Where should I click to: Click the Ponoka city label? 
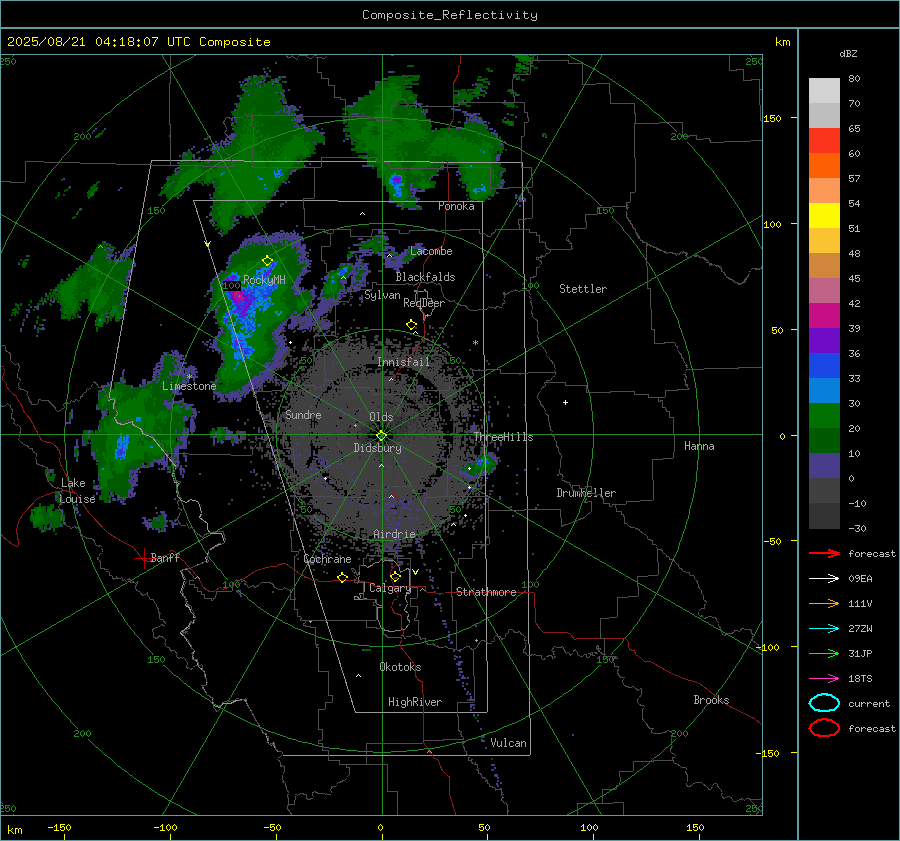pos(456,206)
